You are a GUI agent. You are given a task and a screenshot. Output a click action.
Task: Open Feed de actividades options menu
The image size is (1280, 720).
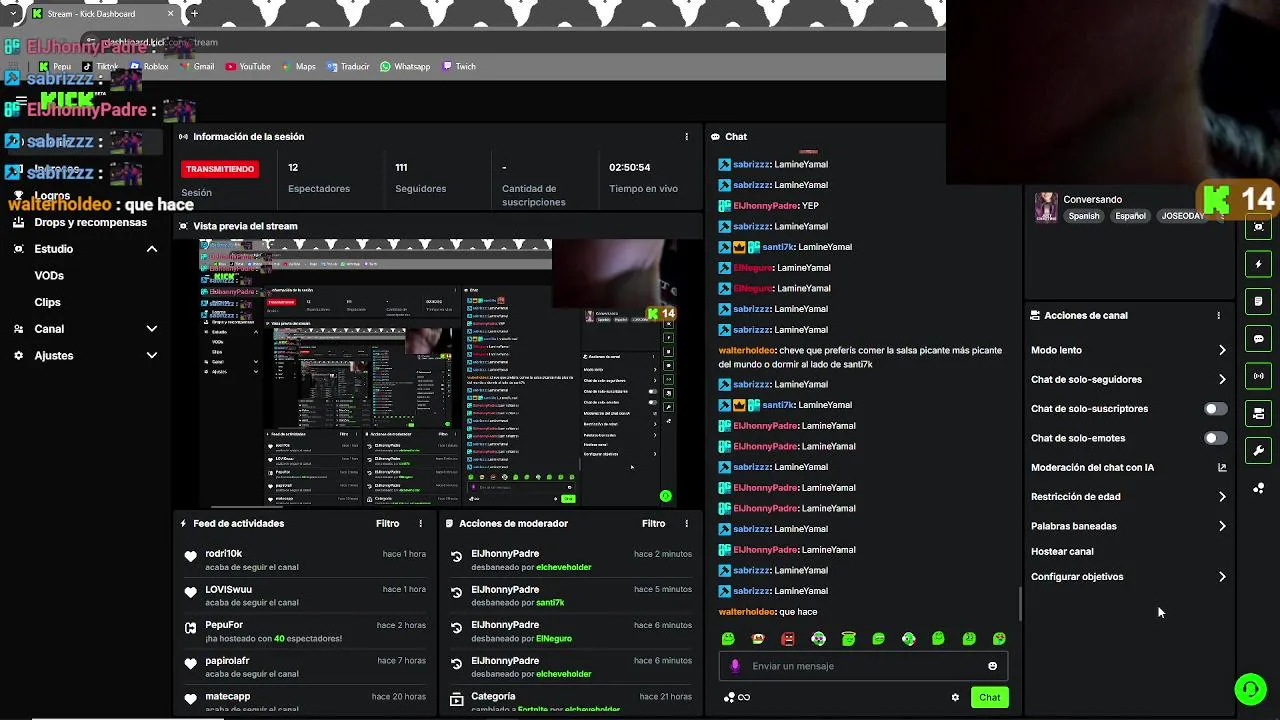pyautogui.click(x=420, y=523)
